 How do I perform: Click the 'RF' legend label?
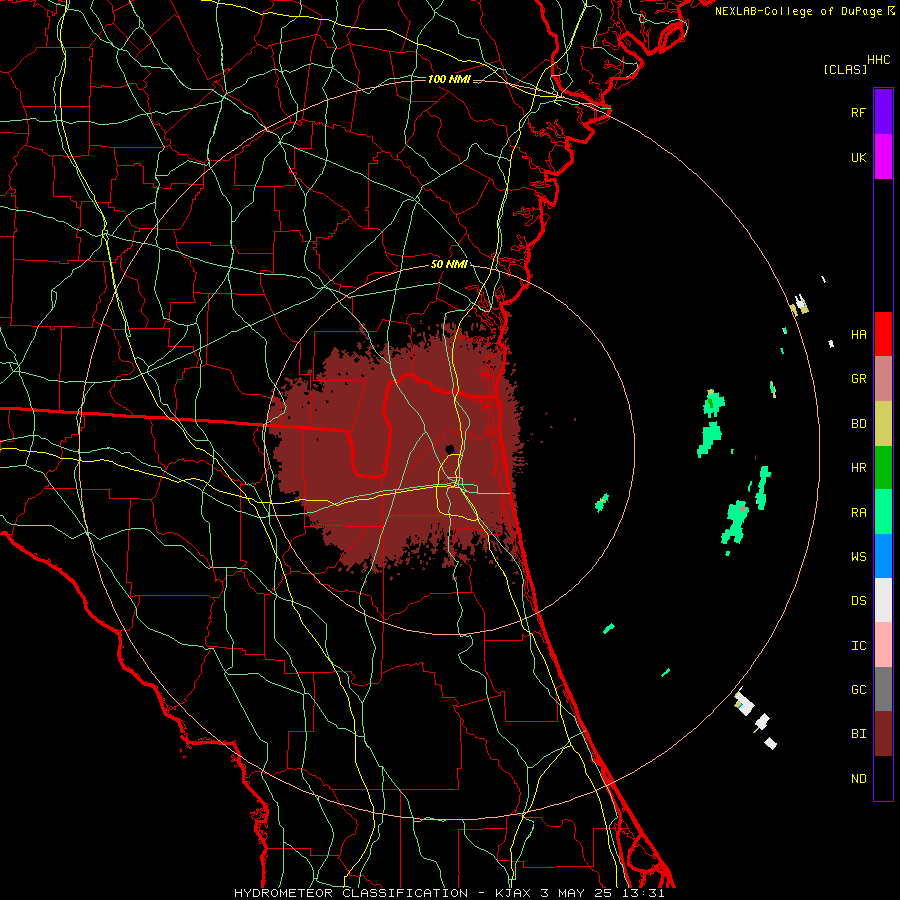[859, 112]
